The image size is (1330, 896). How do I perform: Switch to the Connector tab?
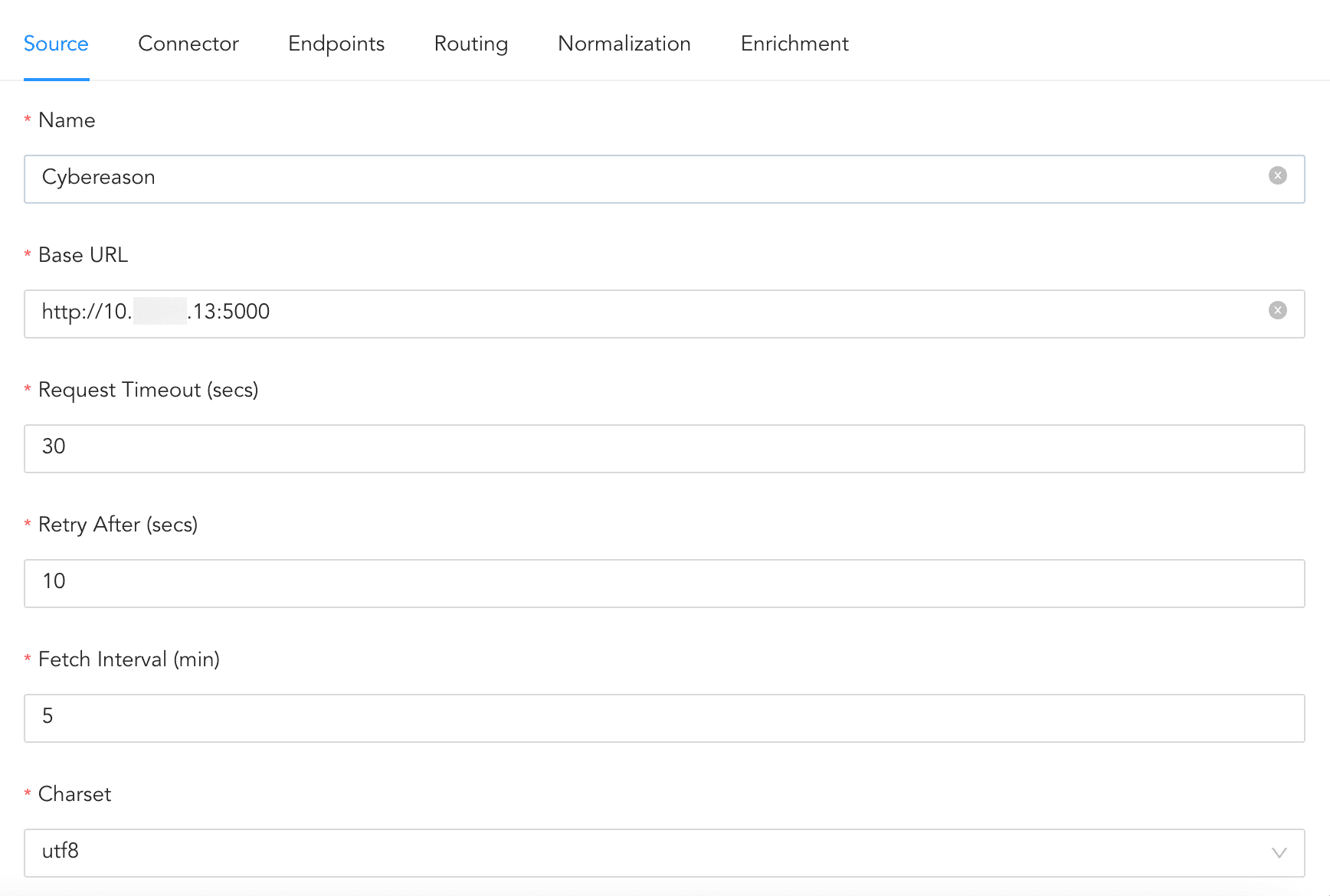pyautogui.click(x=188, y=44)
